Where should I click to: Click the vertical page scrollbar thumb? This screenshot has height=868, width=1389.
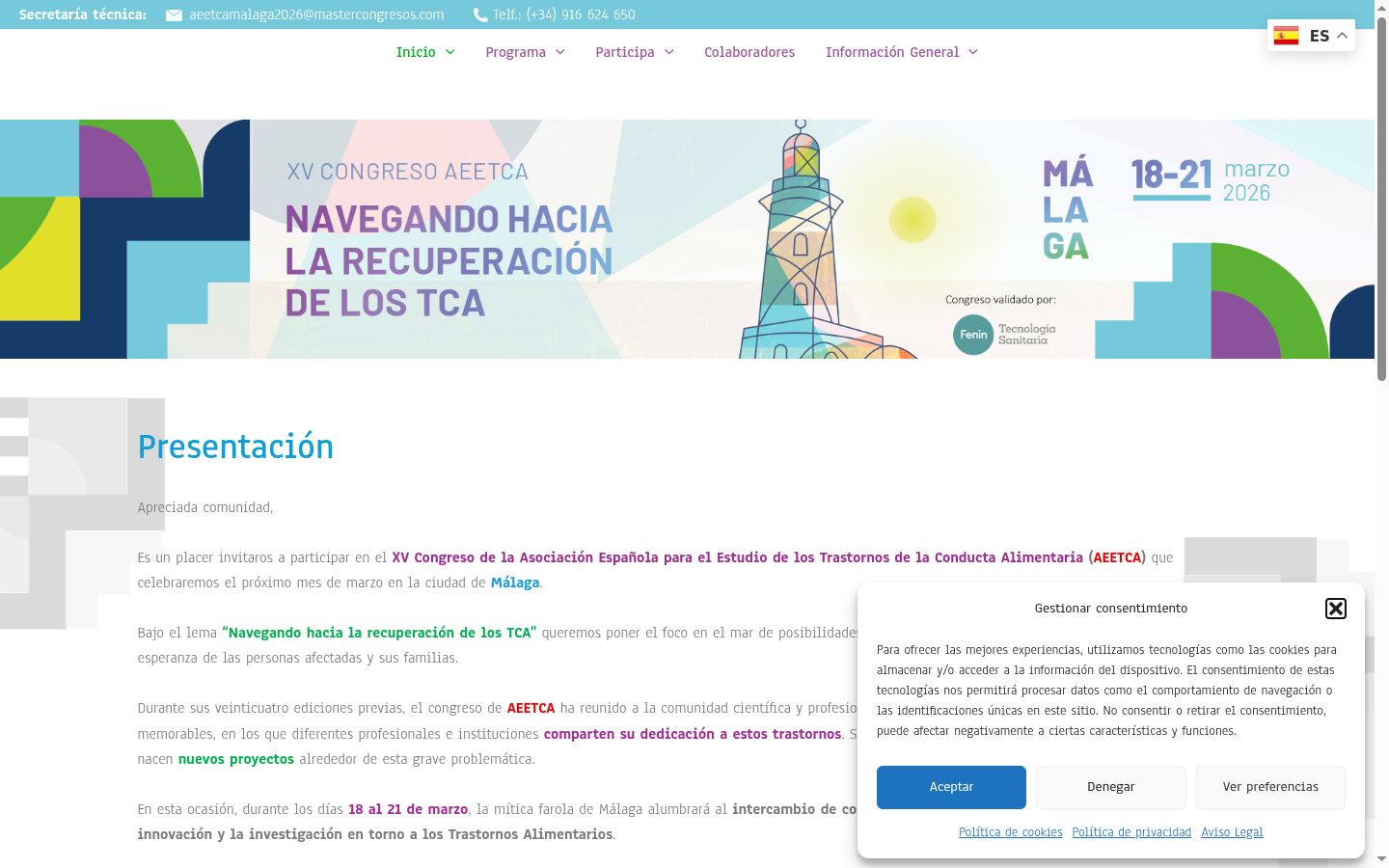pos(1381,198)
